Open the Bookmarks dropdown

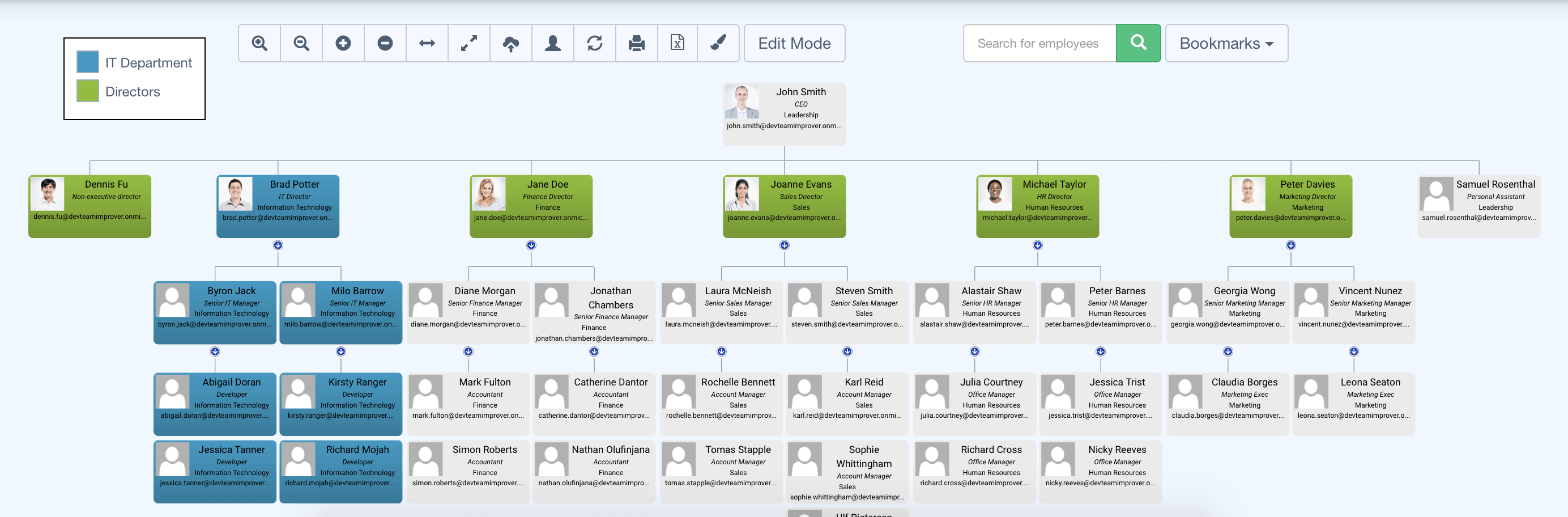point(1226,43)
